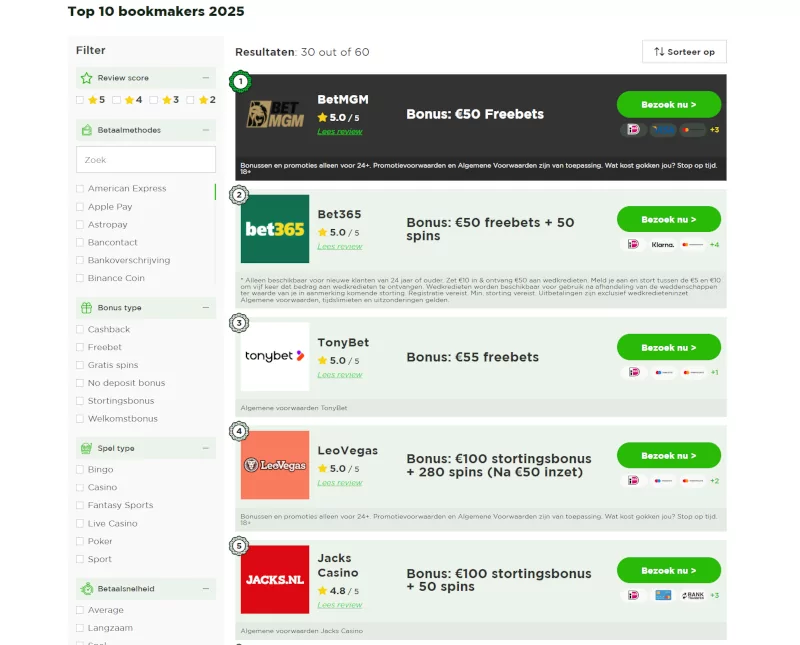Tick the 3-star review score checkbox
The height and width of the screenshot is (645, 800).
click(153, 100)
